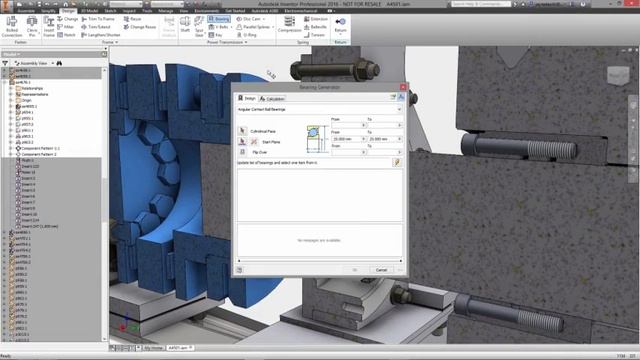
Task: Click the browser find binoculars icon
Action: point(59,63)
